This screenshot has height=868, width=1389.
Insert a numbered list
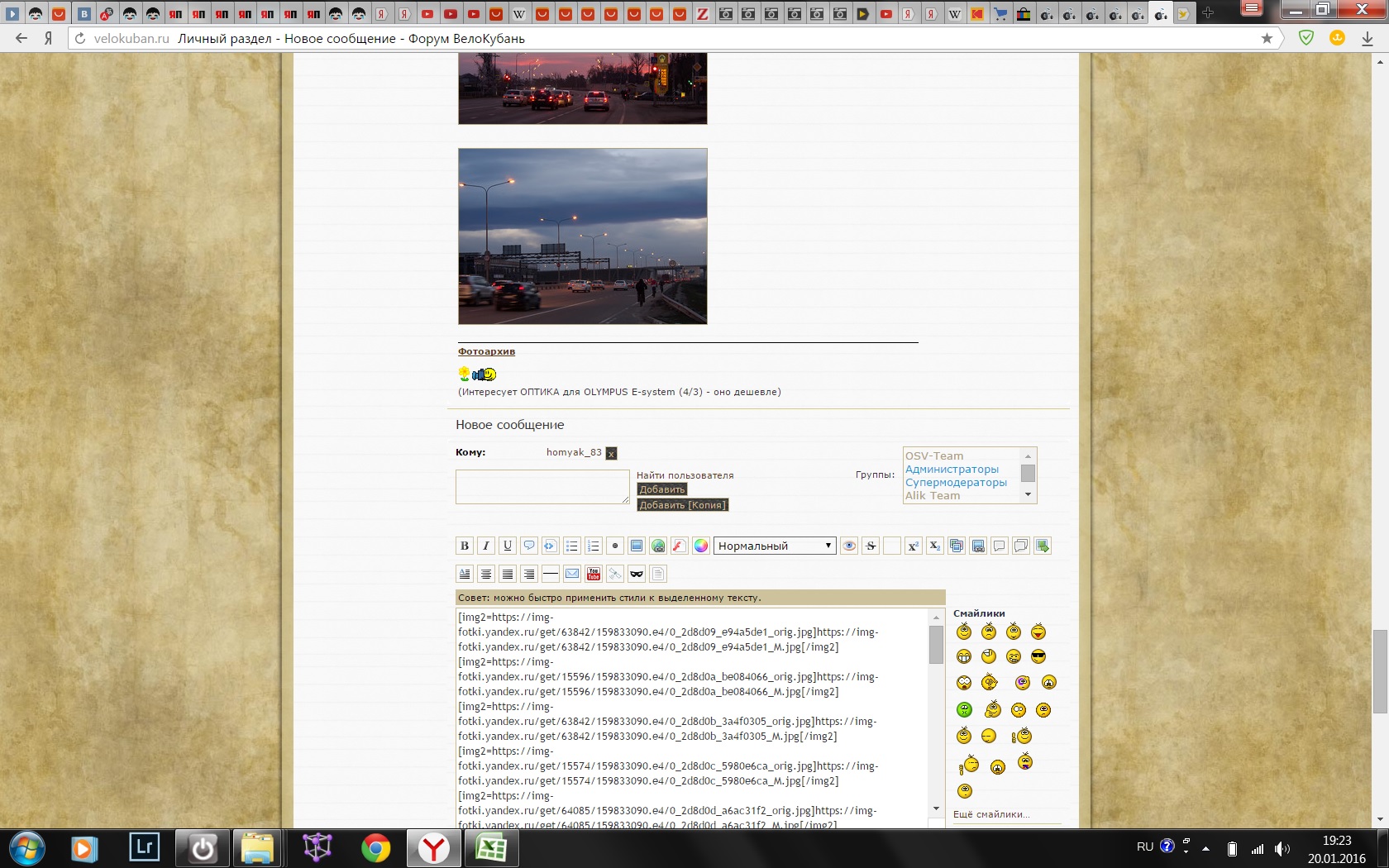pyautogui.click(x=594, y=546)
